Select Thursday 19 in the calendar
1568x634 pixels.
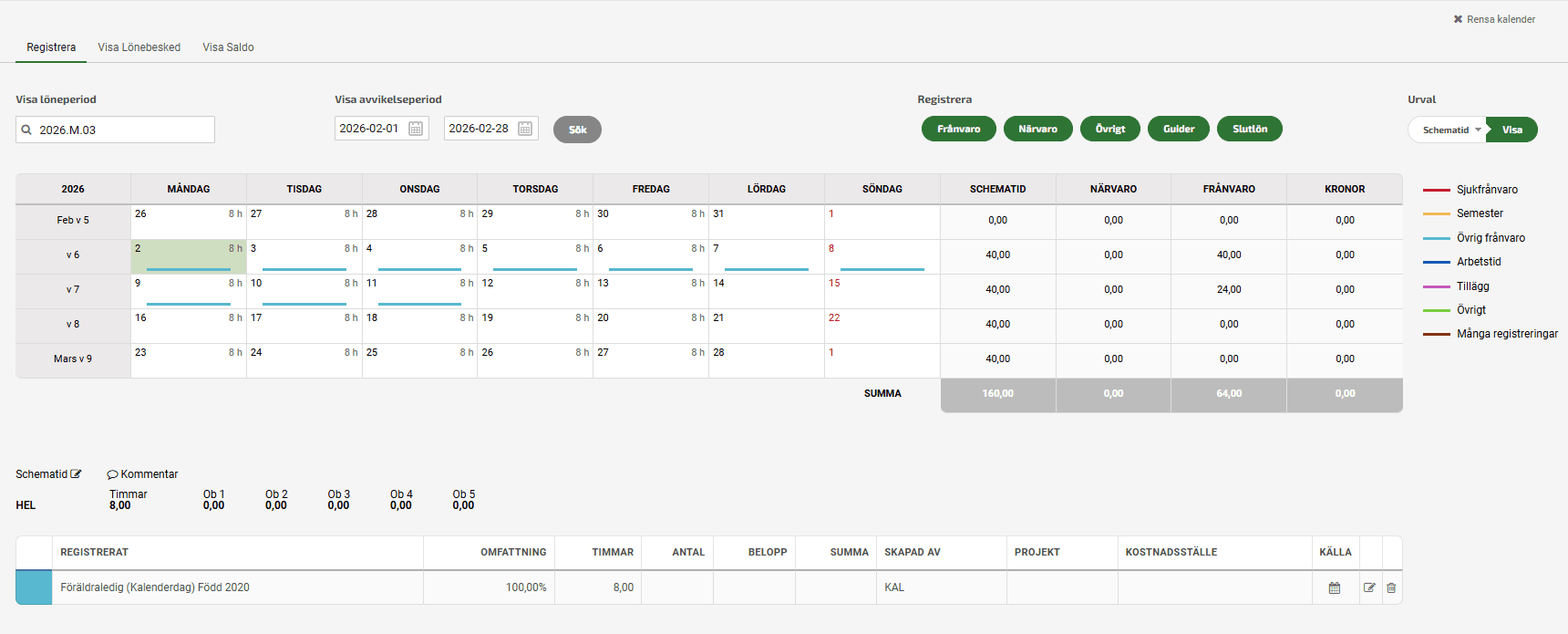tap(534, 326)
